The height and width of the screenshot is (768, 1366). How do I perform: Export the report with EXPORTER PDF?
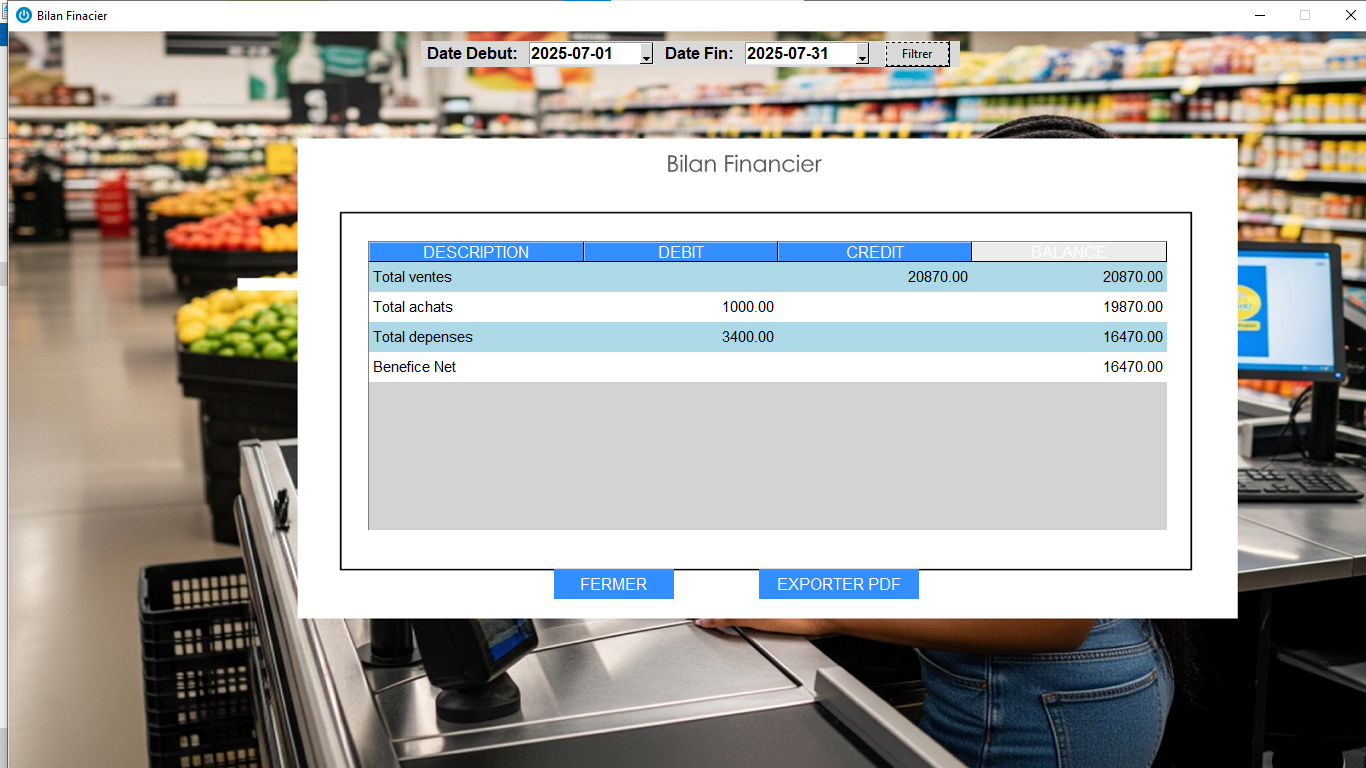click(x=838, y=585)
